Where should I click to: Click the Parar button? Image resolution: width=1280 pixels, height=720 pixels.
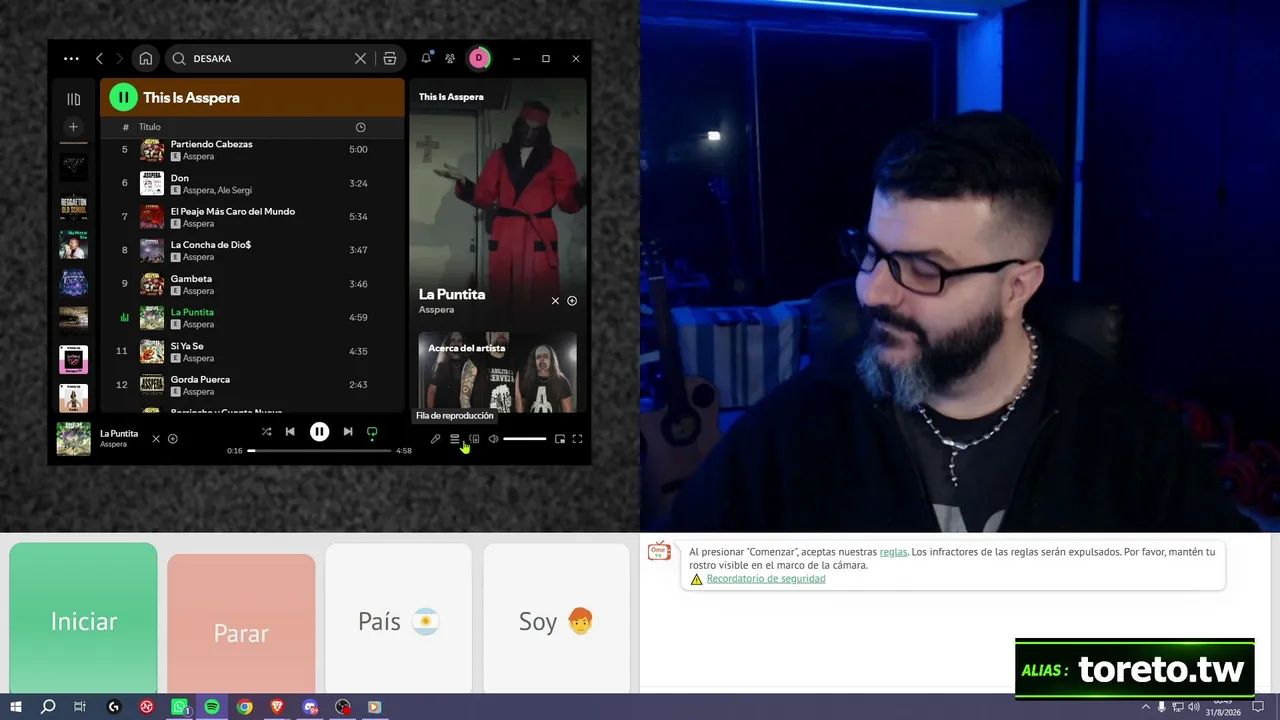[241, 624]
